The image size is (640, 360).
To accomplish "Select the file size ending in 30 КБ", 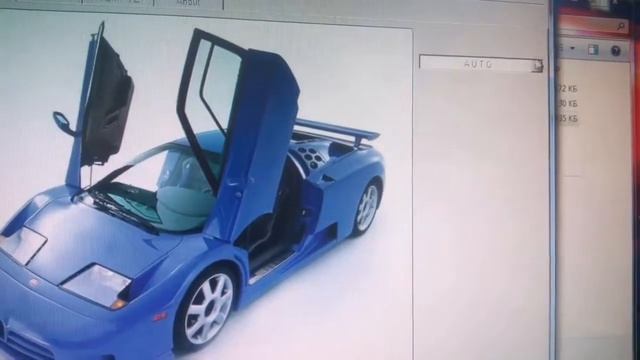I will (x=568, y=104).
